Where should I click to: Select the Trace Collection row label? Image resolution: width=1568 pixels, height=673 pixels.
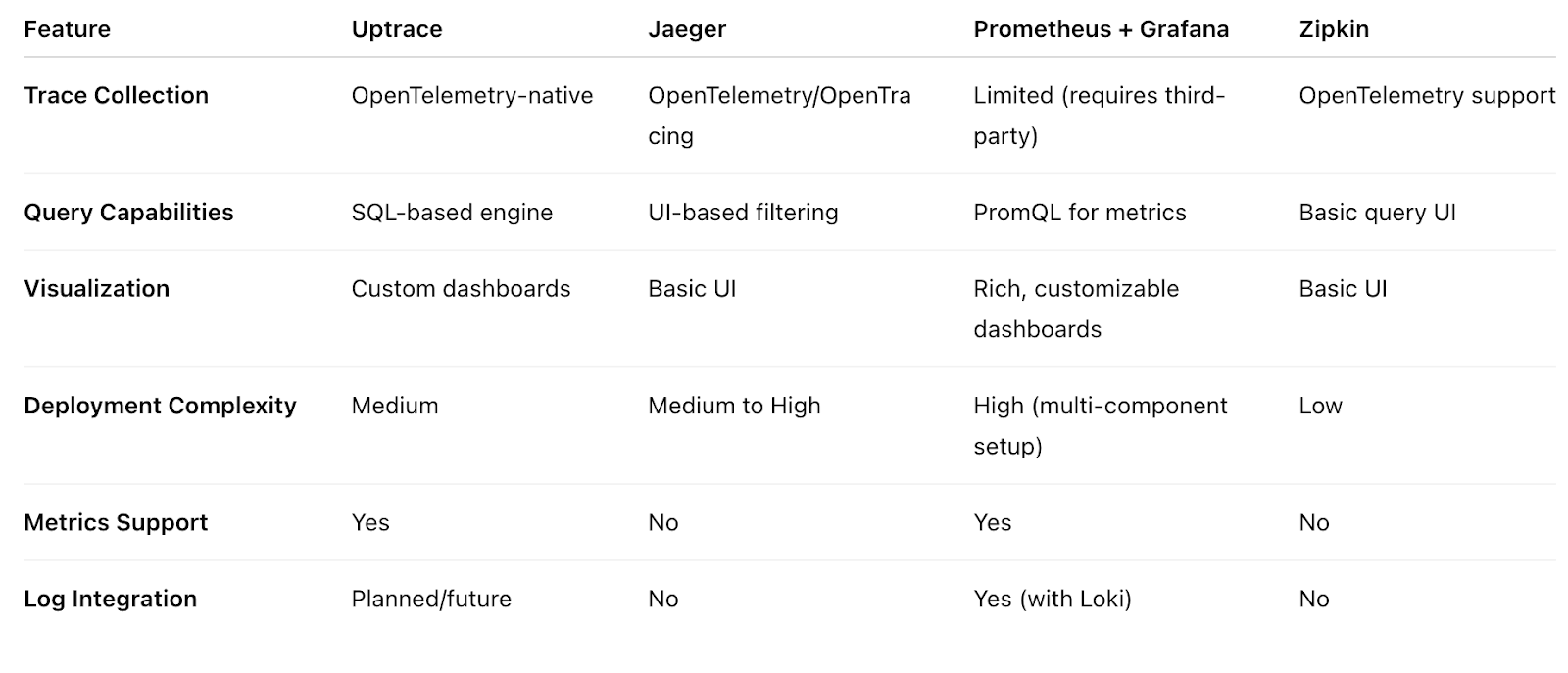(116, 95)
